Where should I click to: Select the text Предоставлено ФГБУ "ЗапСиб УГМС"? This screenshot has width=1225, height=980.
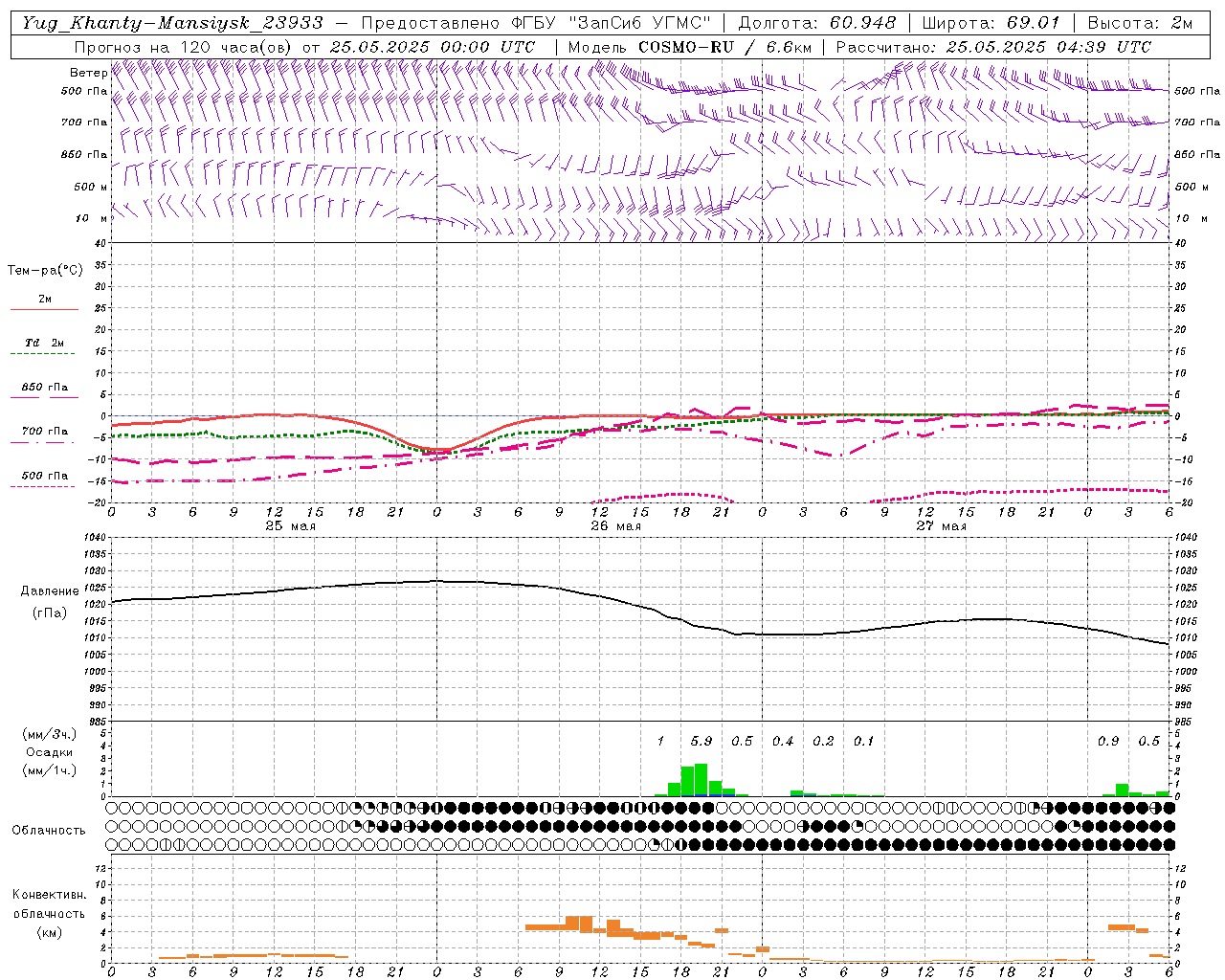pos(536,23)
